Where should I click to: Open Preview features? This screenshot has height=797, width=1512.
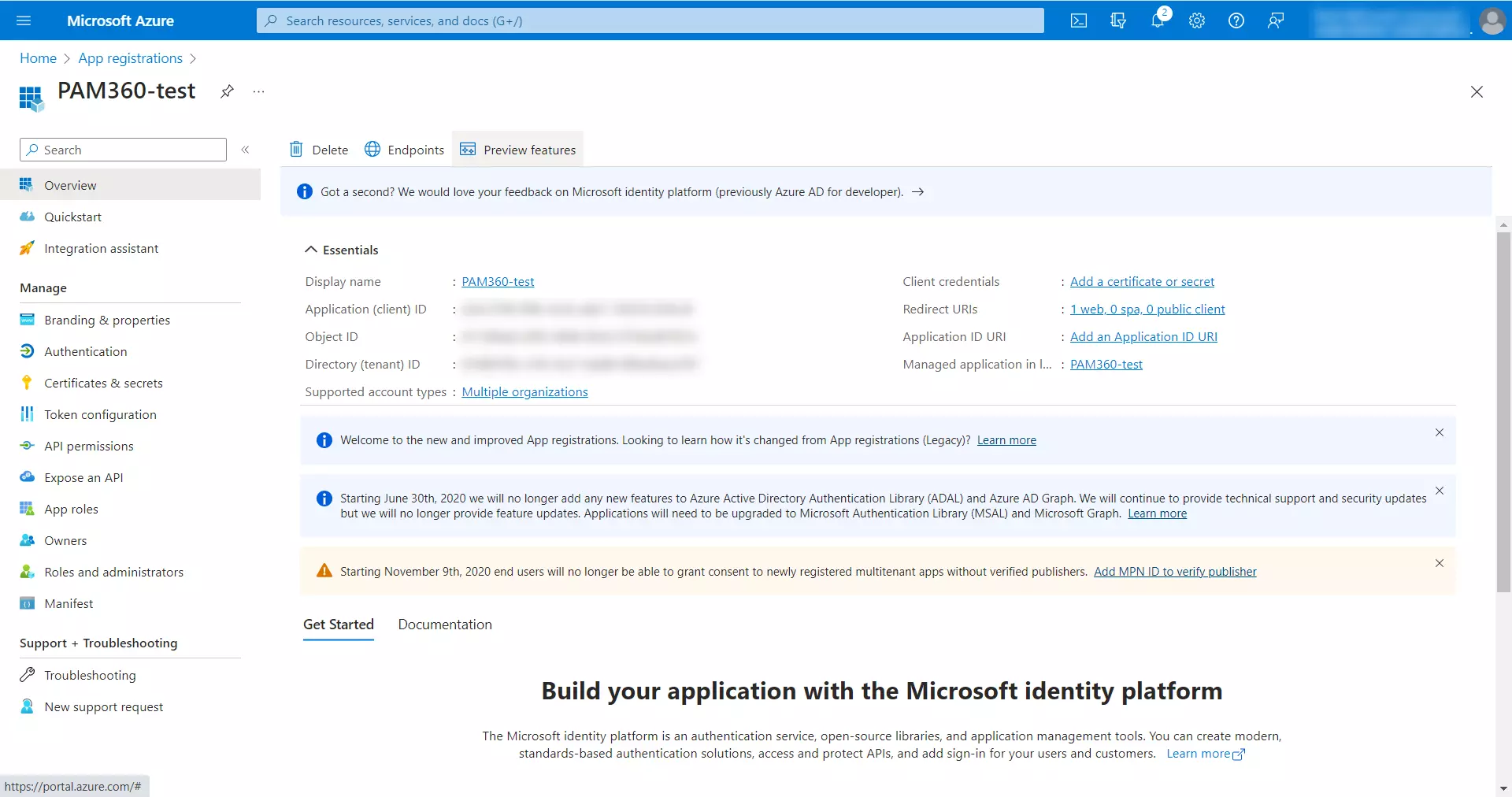tap(517, 149)
